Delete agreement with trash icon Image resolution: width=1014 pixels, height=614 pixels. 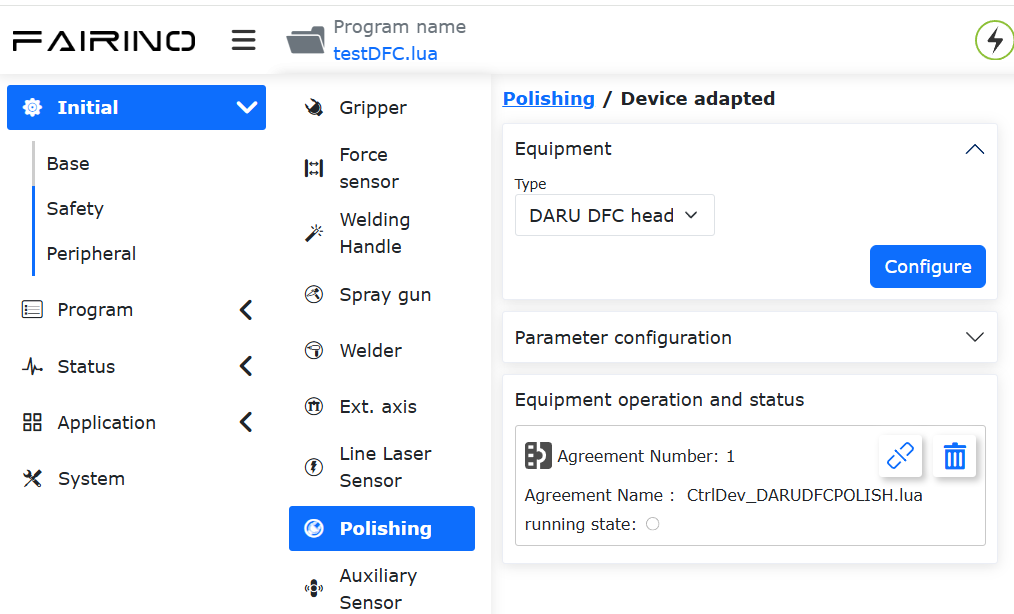click(x=955, y=456)
